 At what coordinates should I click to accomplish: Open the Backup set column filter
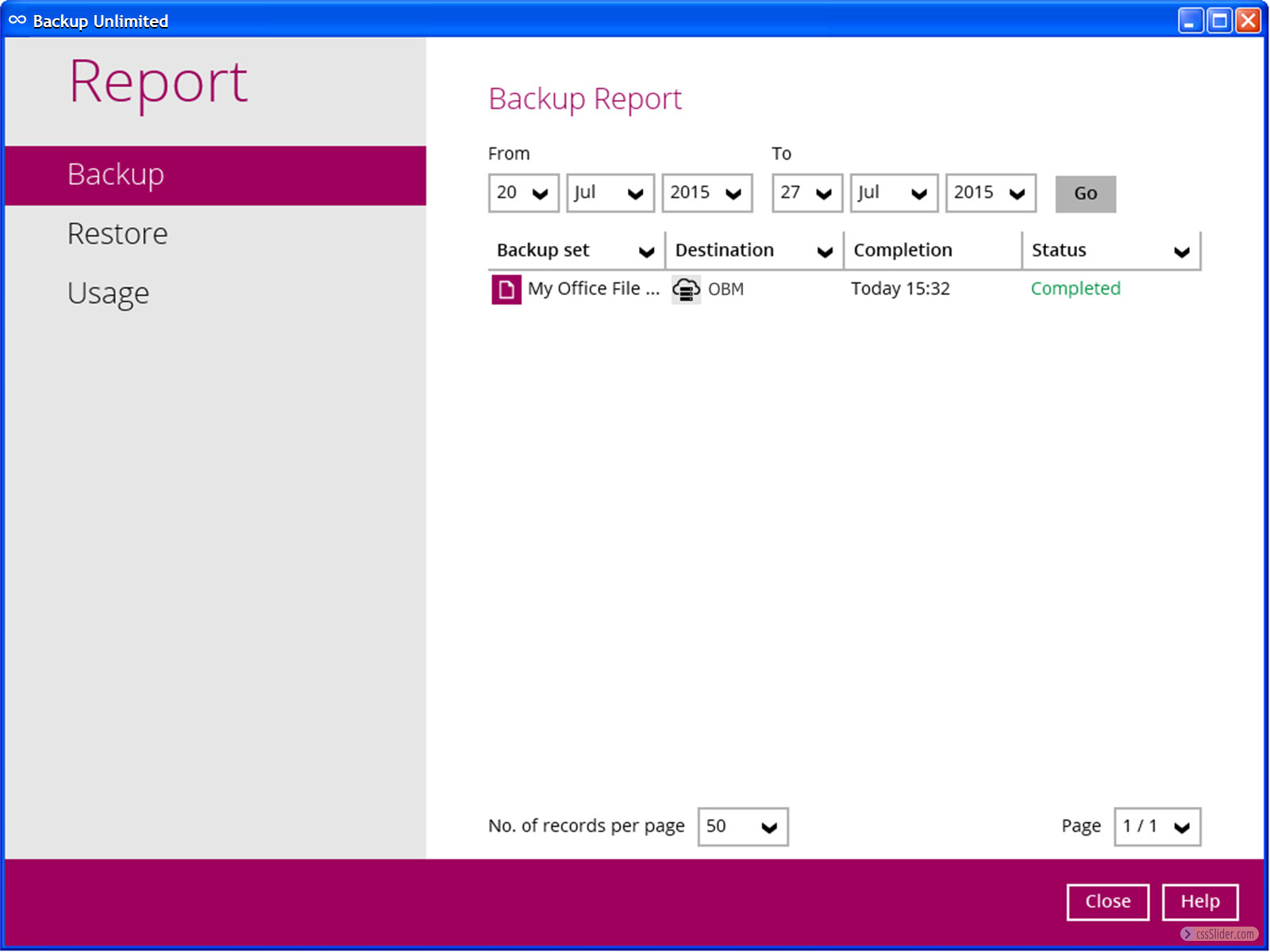[646, 251]
